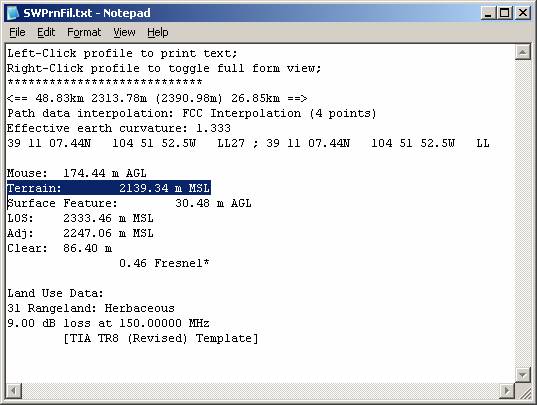Viewport: 537px width, 405px height.
Task: Click the horizontal scrollbar left arrow
Action: [x=14, y=391]
